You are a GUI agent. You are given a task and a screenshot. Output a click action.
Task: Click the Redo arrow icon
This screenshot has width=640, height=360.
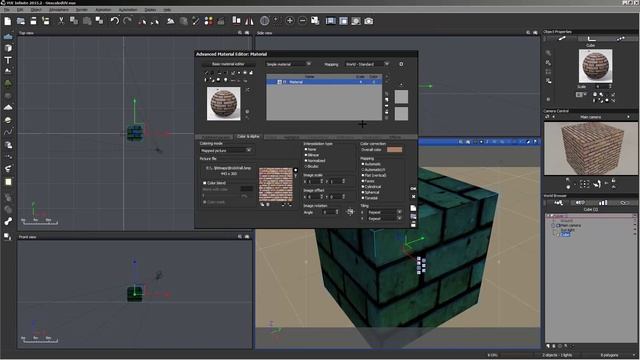click(x=127, y=21)
